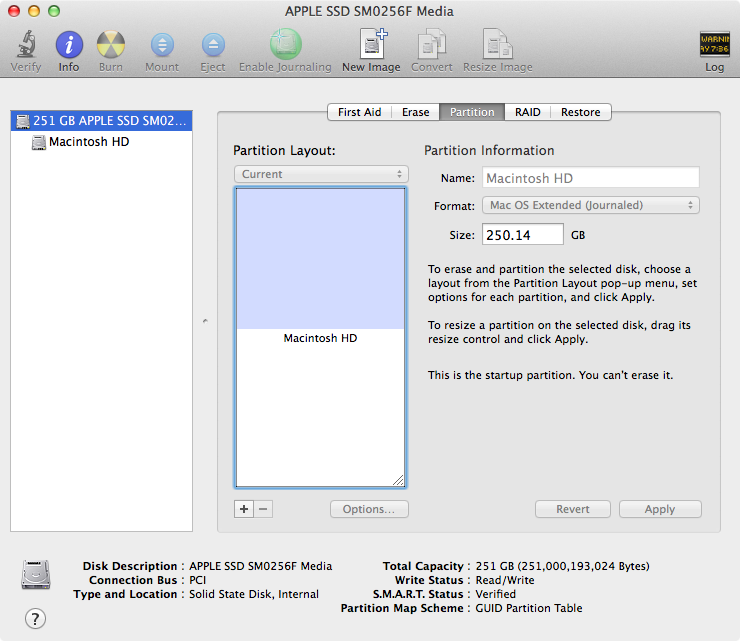Click 'Partition Information' heading
The width and height of the screenshot is (740, 641).
(x=489, y=151)
